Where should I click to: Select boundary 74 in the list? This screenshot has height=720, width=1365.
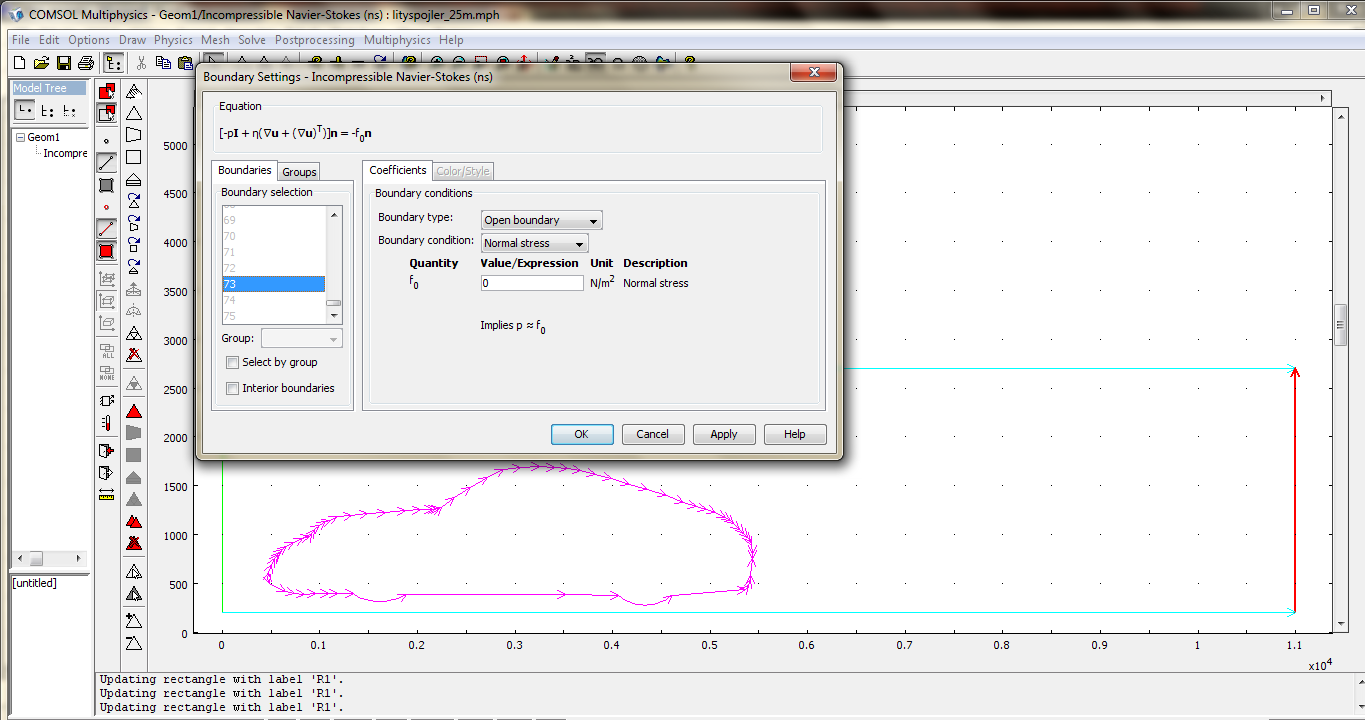coord(273,300)
